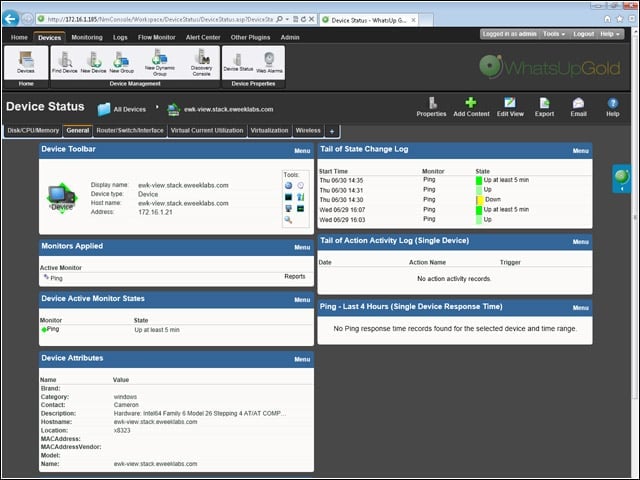Image resolution: width=640 pixels, height=480 pixels.
Task: Click the Device icon in Device Toolbar
Action: point(62,198)
